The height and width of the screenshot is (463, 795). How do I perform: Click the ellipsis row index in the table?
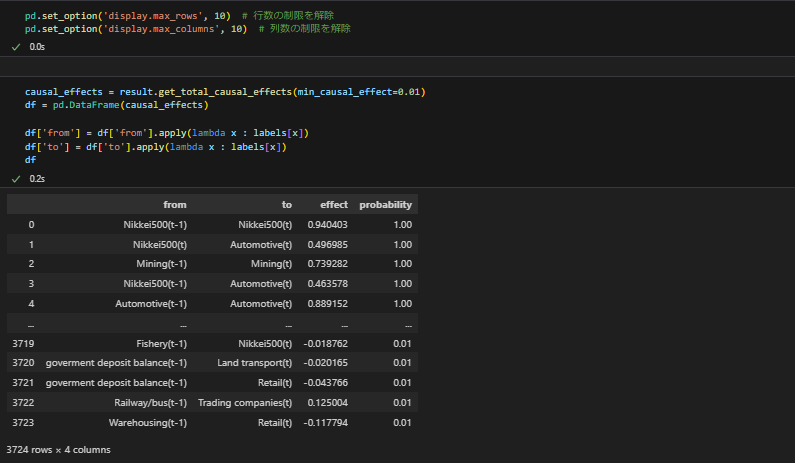point(31,323)
